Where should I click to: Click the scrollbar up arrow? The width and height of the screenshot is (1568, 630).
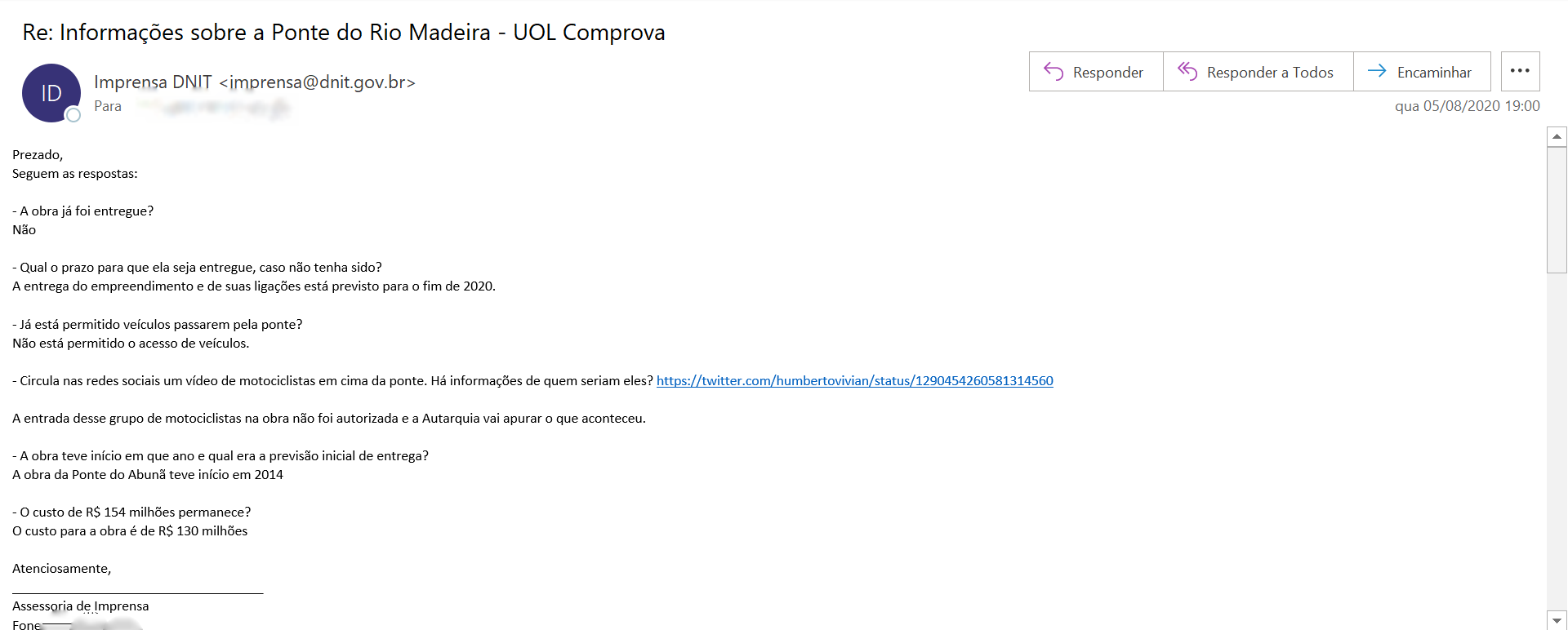(x=1557, y=136)
